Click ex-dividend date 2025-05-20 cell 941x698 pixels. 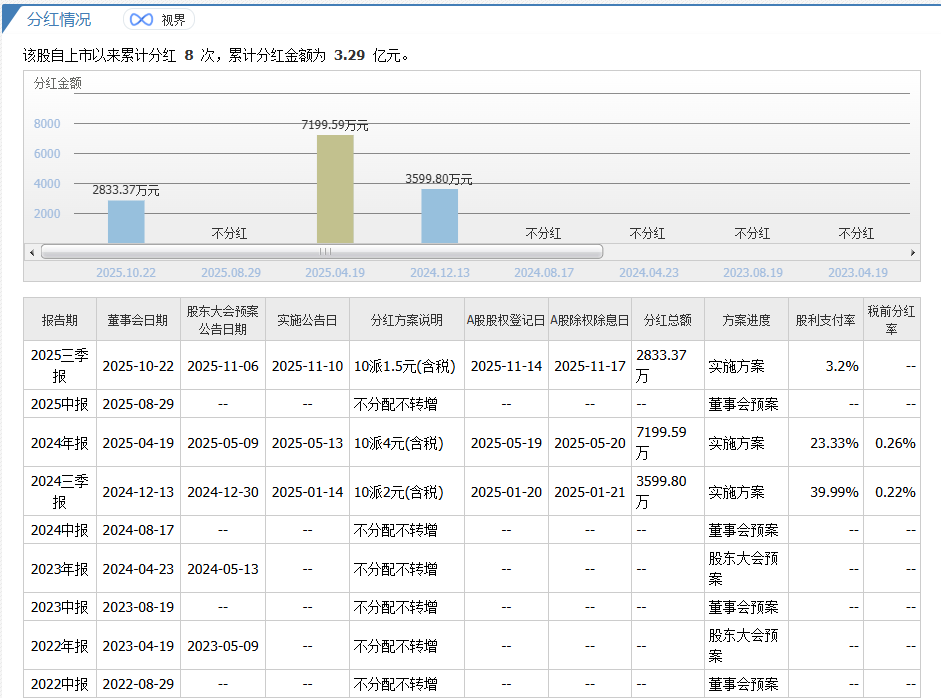point(589,443)
